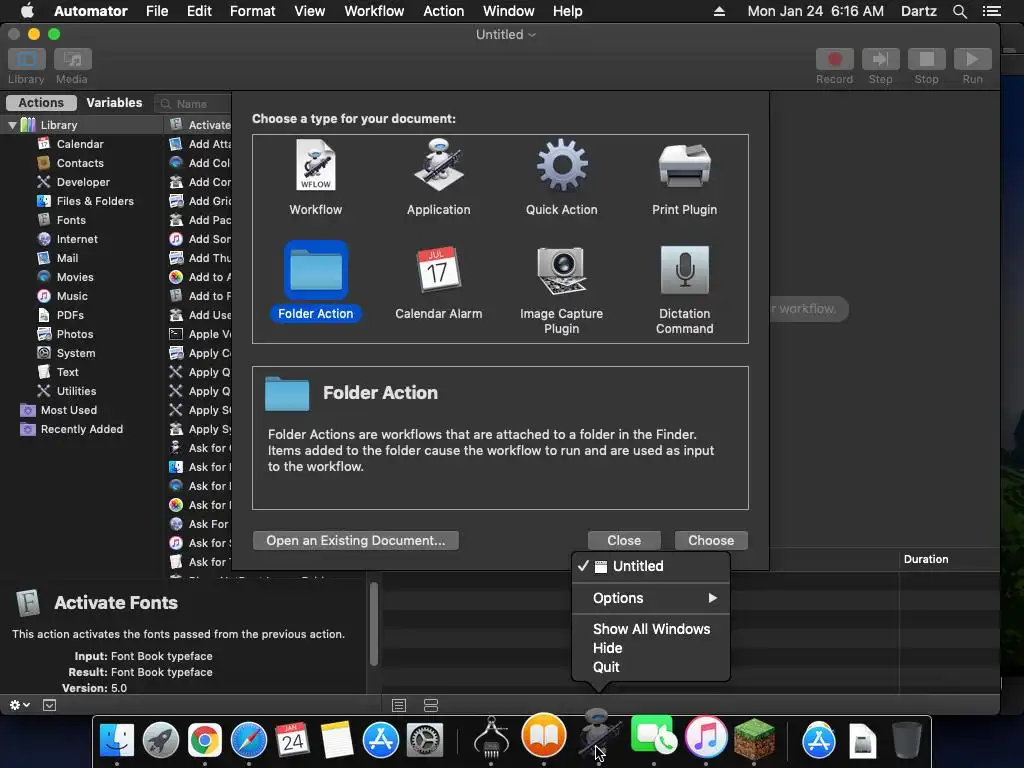Click the Record toolbar button
This screenshot has width=1024, height=768.
tap(835, 60)
